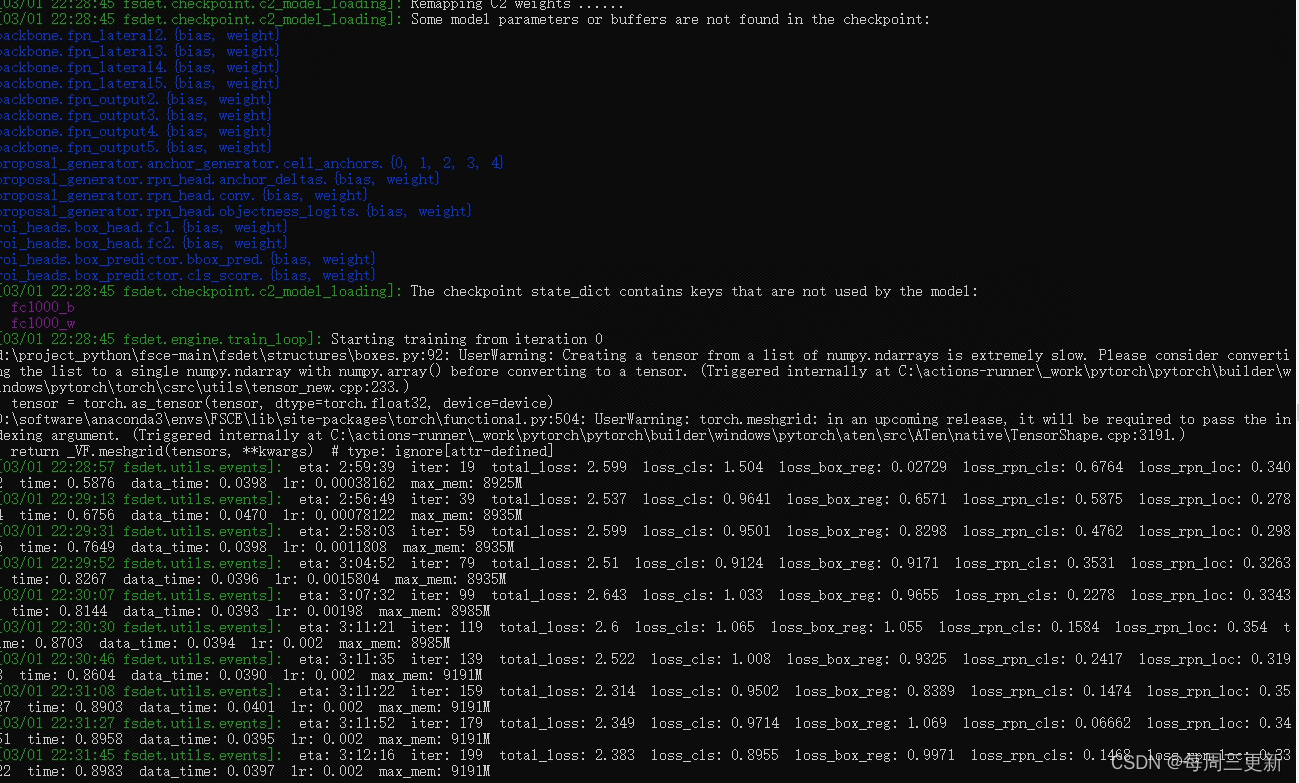The height and width of the screenshot is (783, 1299).
Task: Click the roi_heads.box_head.fc1 line
Action: (143, 227)
